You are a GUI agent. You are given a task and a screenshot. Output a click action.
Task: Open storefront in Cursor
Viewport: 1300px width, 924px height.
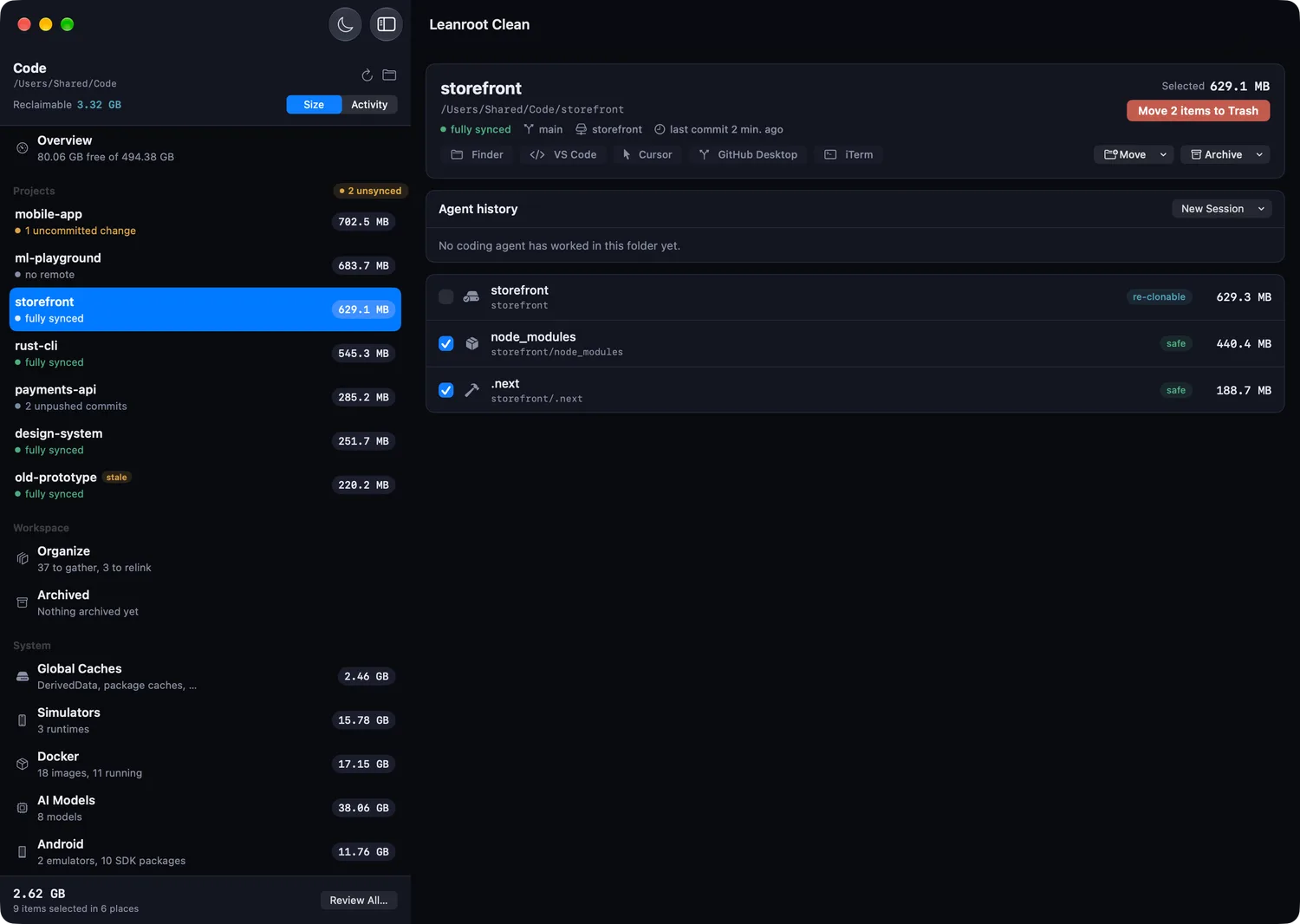(647, 154)
